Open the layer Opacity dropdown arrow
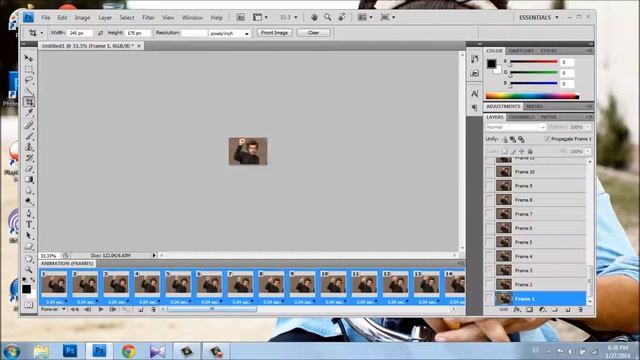 coord(588,127)
